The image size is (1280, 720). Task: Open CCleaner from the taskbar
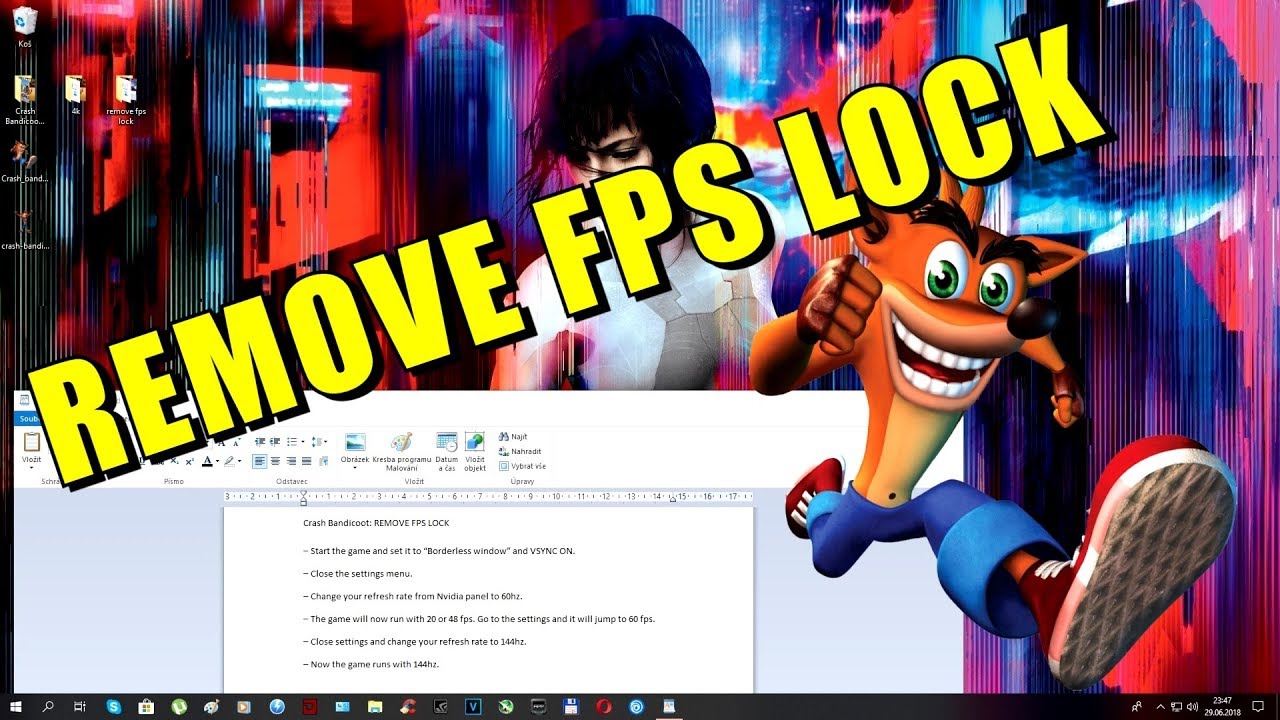tap(407, 707)
